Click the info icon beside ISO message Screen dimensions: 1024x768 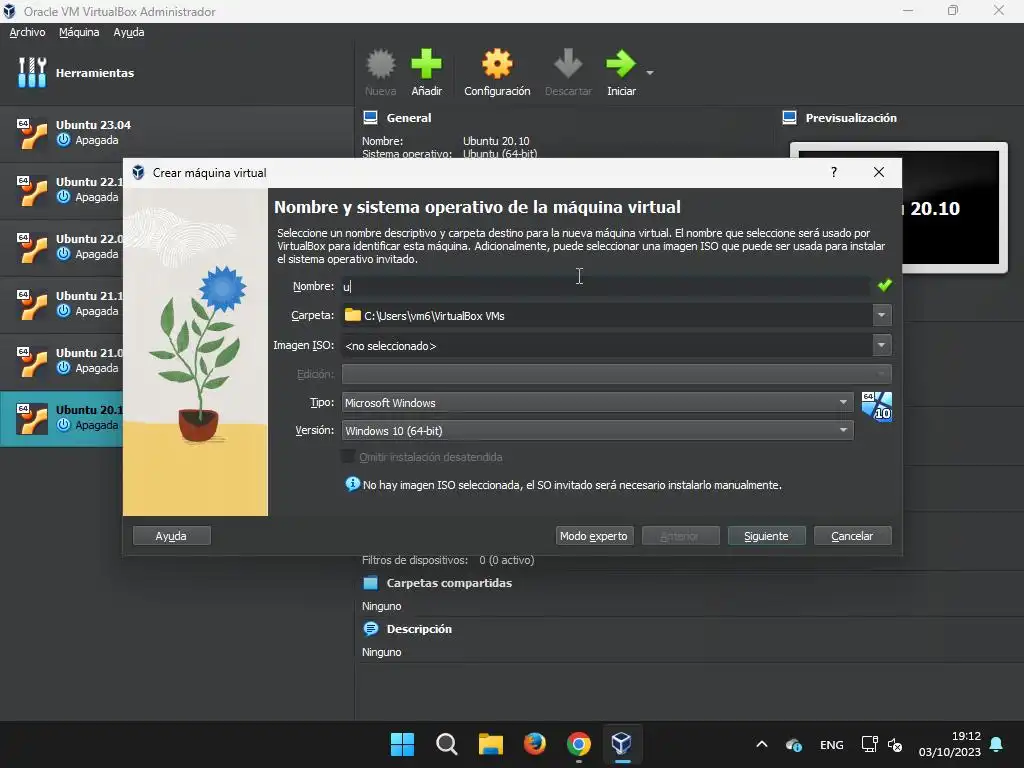352,484
